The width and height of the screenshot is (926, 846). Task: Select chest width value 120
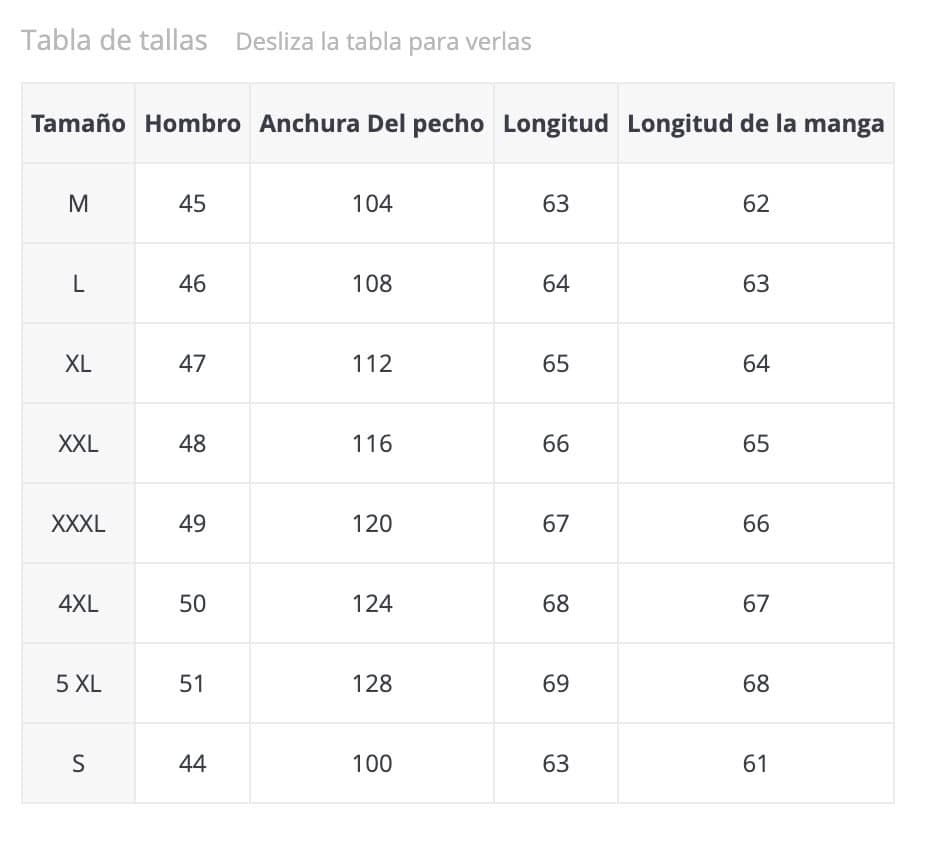372,524
